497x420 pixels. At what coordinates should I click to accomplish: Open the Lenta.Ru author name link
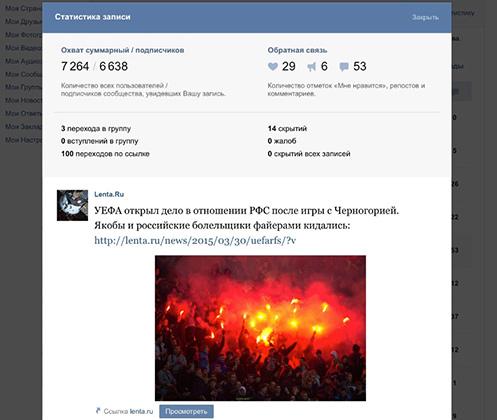109,194
